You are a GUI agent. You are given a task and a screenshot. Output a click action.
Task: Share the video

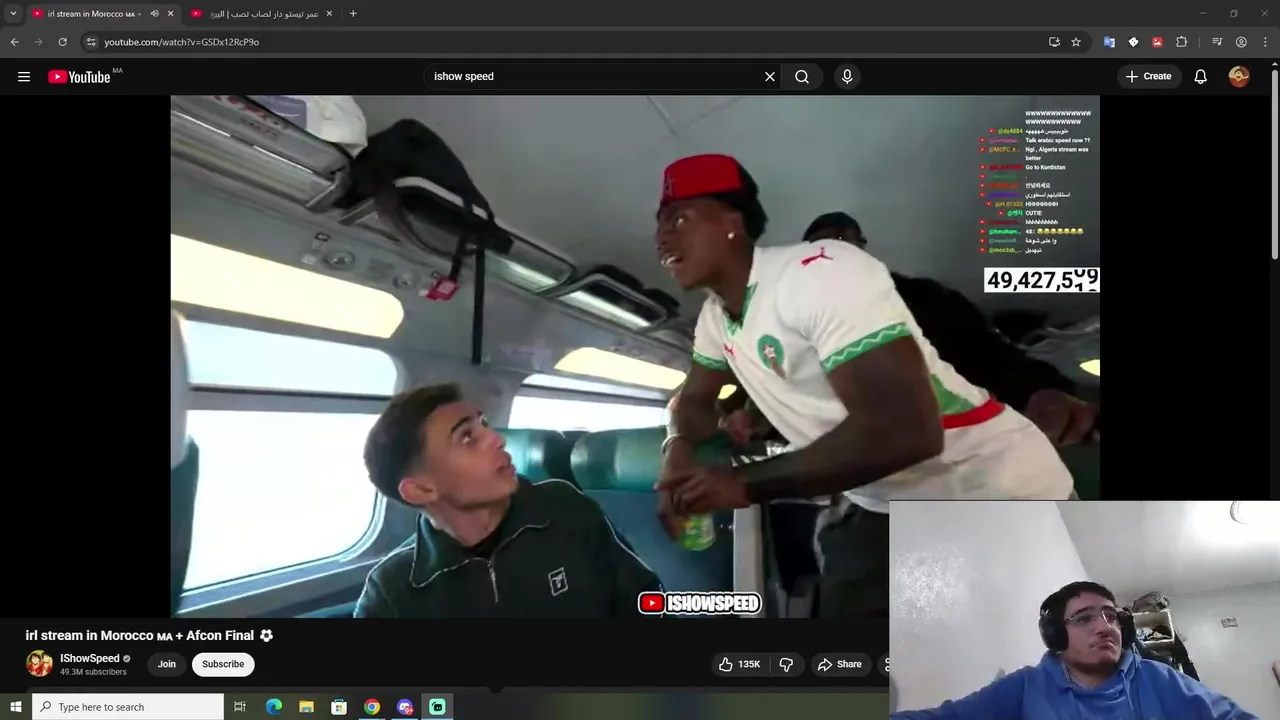(x=839, y=664)
